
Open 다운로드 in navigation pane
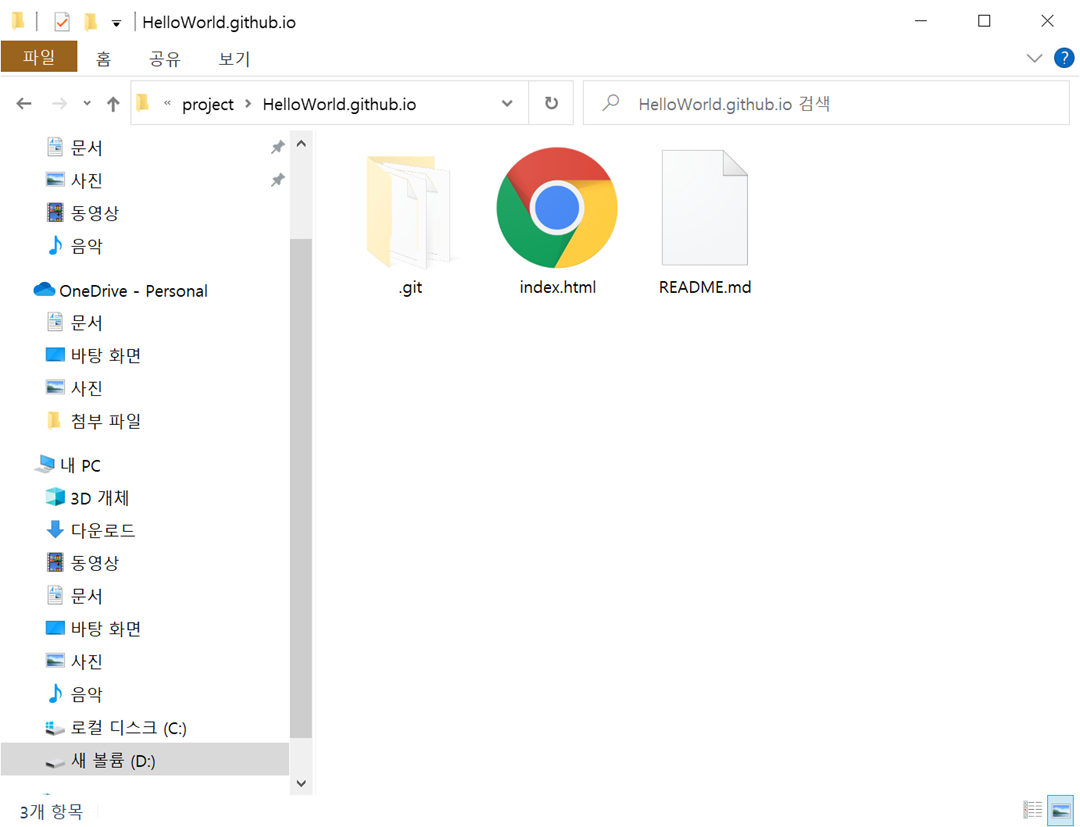[103, 530]
